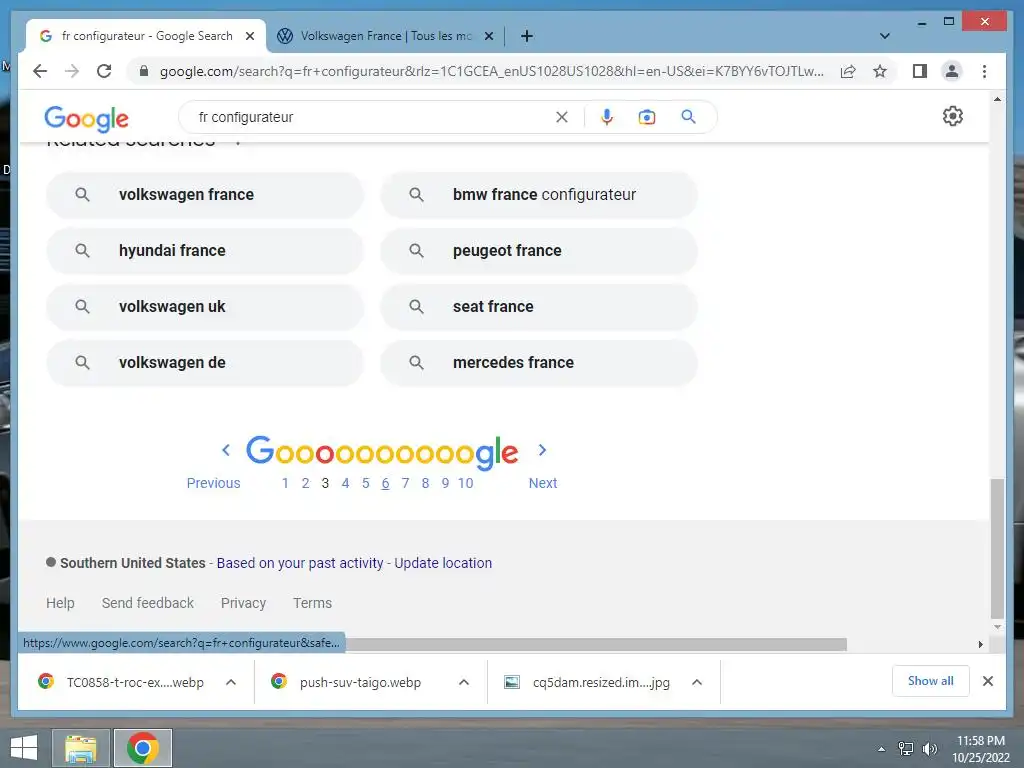Bookmark this page with the star icon
Screen dimensions: 1024x768
[880, 71]
